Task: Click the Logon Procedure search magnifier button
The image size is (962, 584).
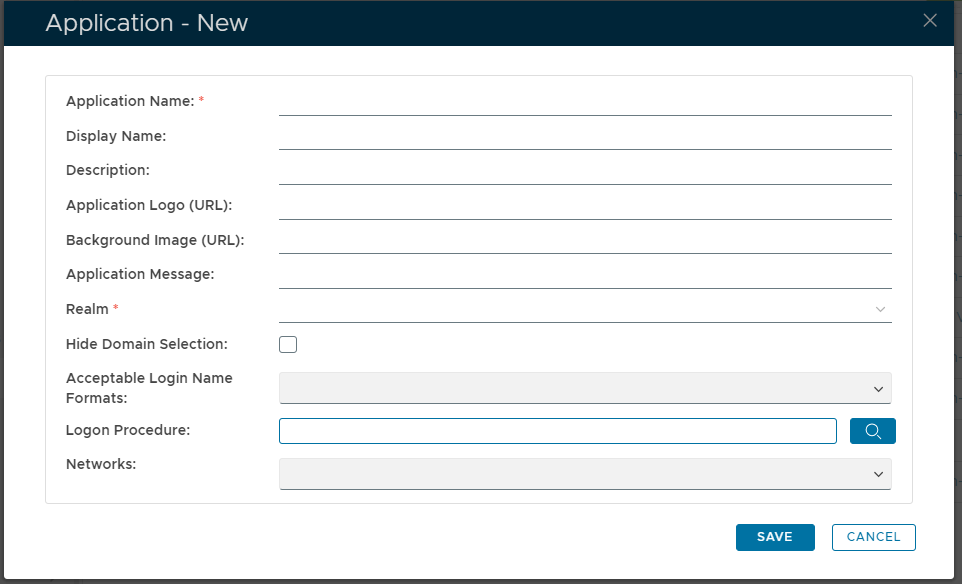Action: 872,431
